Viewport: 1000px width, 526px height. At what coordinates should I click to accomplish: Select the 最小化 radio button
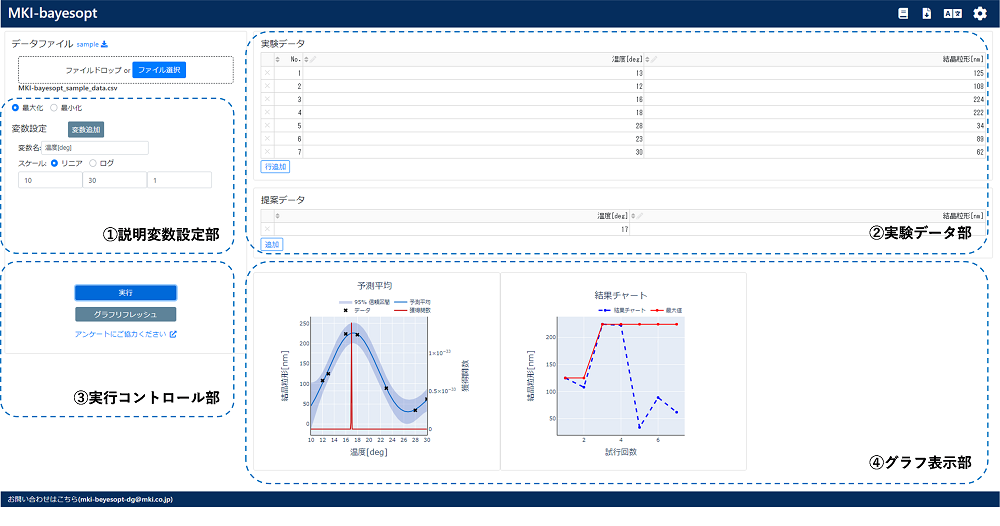(x=54, y=108)
